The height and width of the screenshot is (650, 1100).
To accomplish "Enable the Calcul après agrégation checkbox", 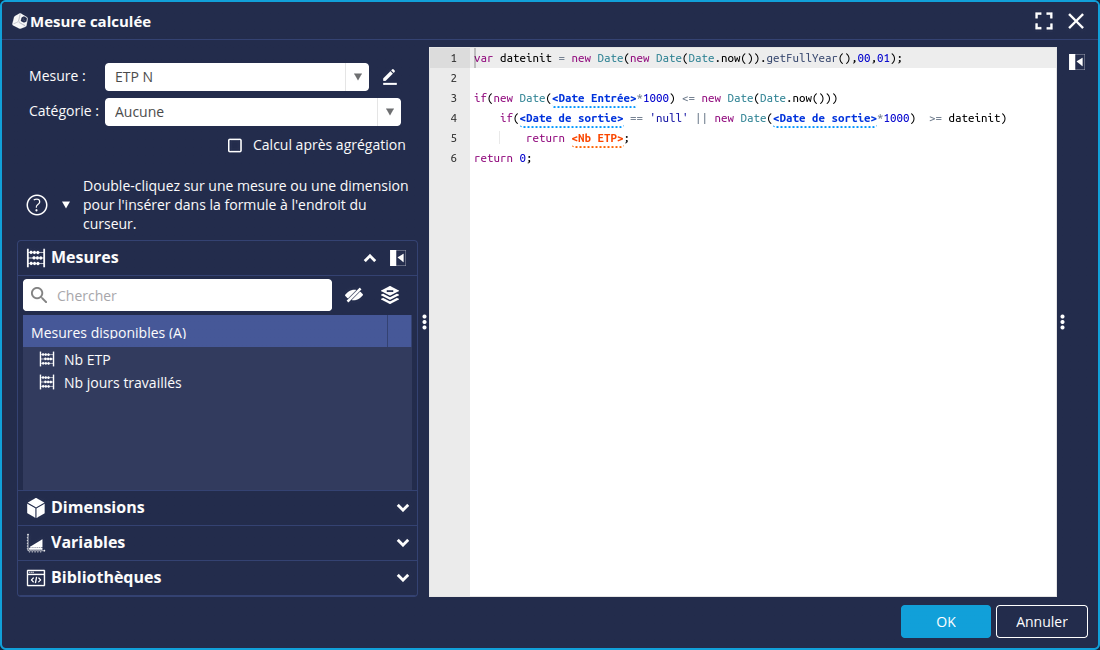I will click(x=235, y=145).
